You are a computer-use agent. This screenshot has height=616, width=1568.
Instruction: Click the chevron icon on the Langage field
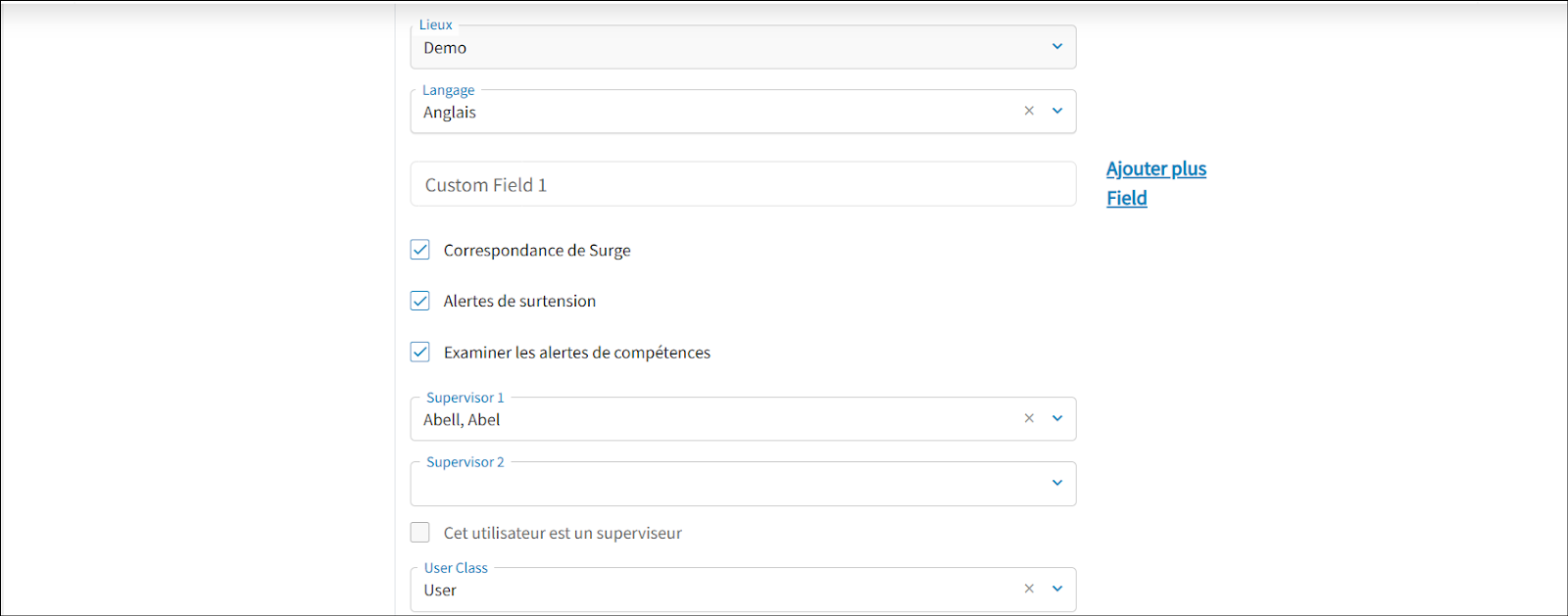point(1056,111)
